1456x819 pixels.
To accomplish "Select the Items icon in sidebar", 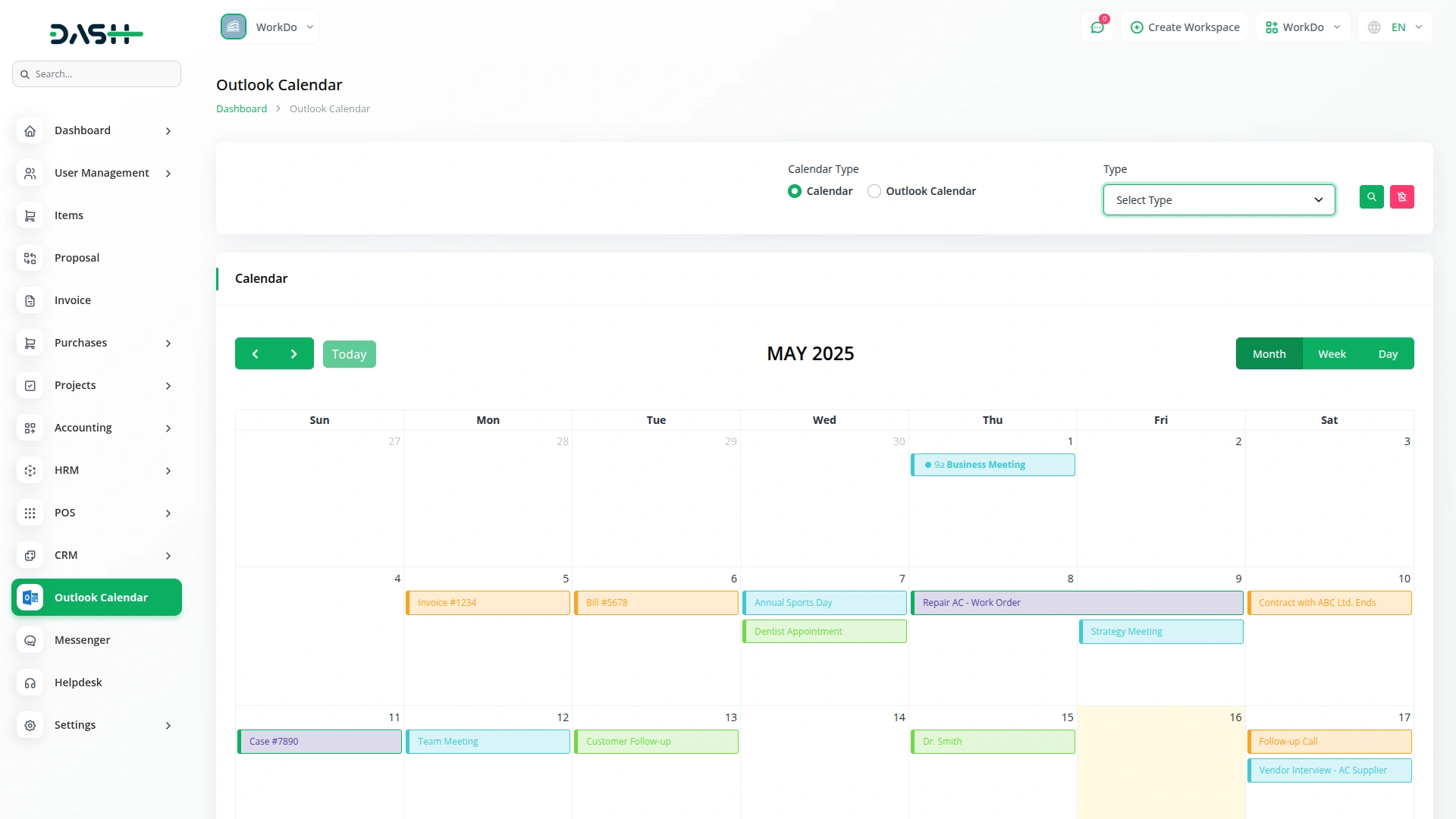I will (x=30, y=215).
